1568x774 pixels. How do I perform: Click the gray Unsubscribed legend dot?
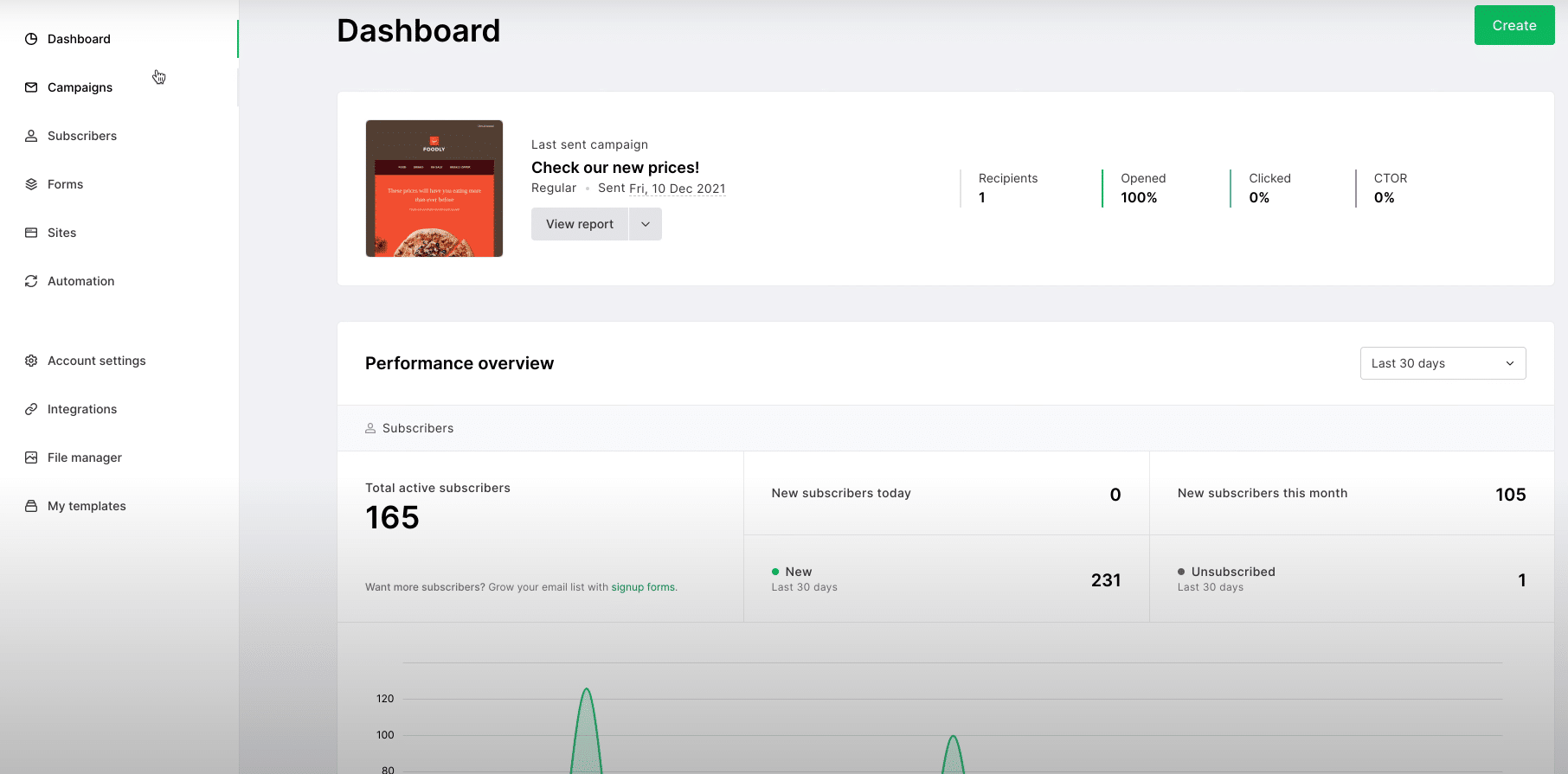point(1181,572)
